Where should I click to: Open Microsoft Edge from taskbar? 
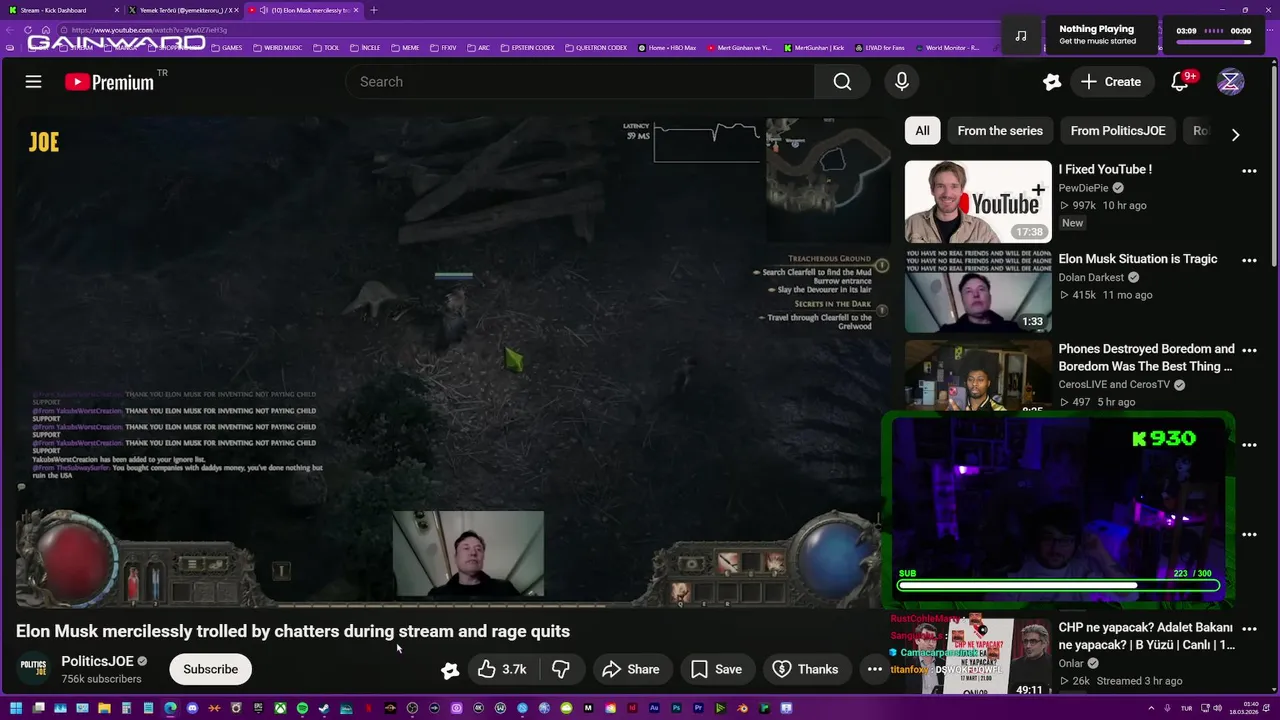[x=170, y=709]
